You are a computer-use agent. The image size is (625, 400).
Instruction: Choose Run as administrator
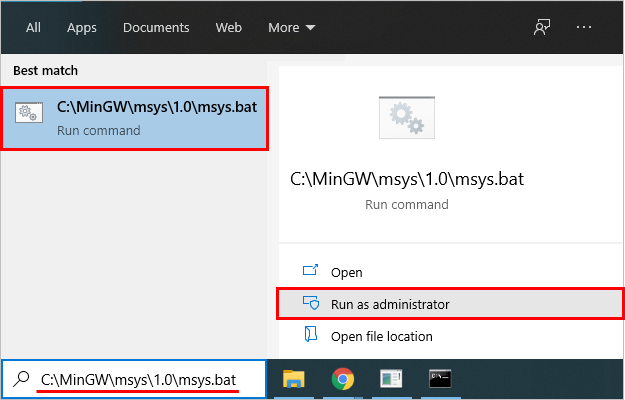(x=451, y=304)
